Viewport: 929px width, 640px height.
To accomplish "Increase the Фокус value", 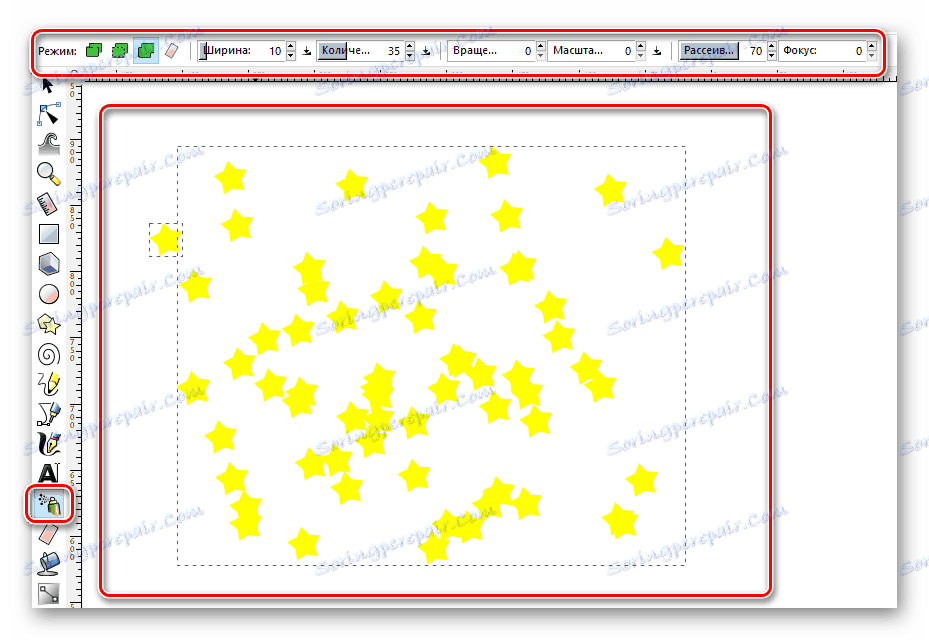I will click(x=872, y=46).
